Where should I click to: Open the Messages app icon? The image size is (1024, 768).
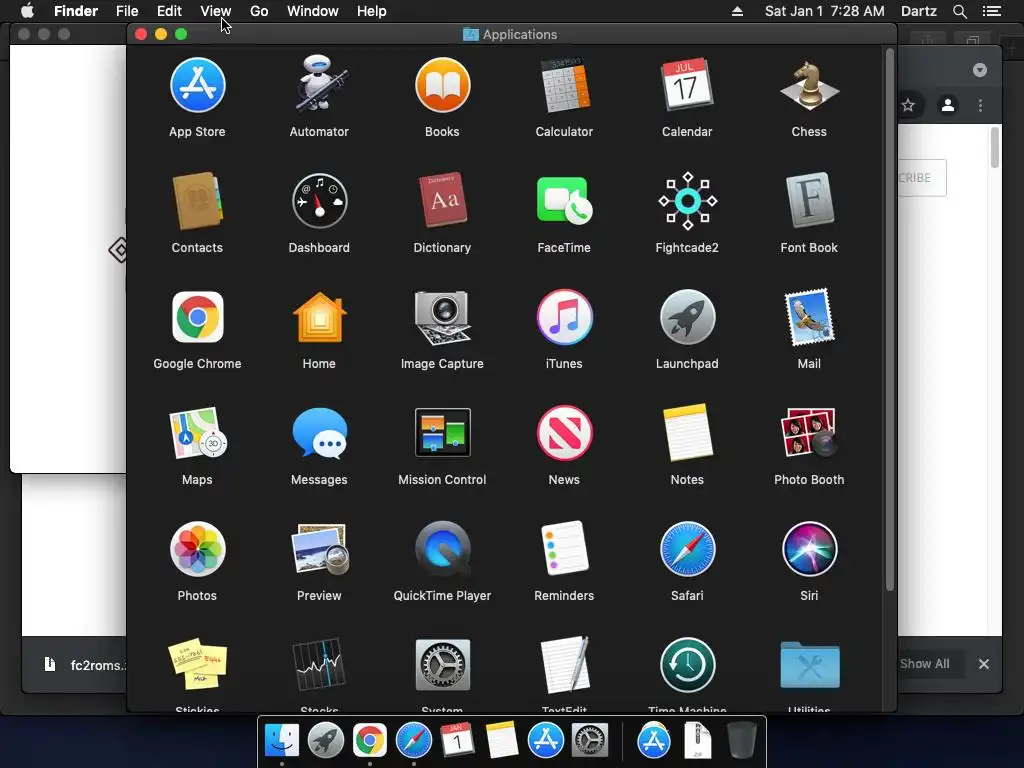coord(319,433)
